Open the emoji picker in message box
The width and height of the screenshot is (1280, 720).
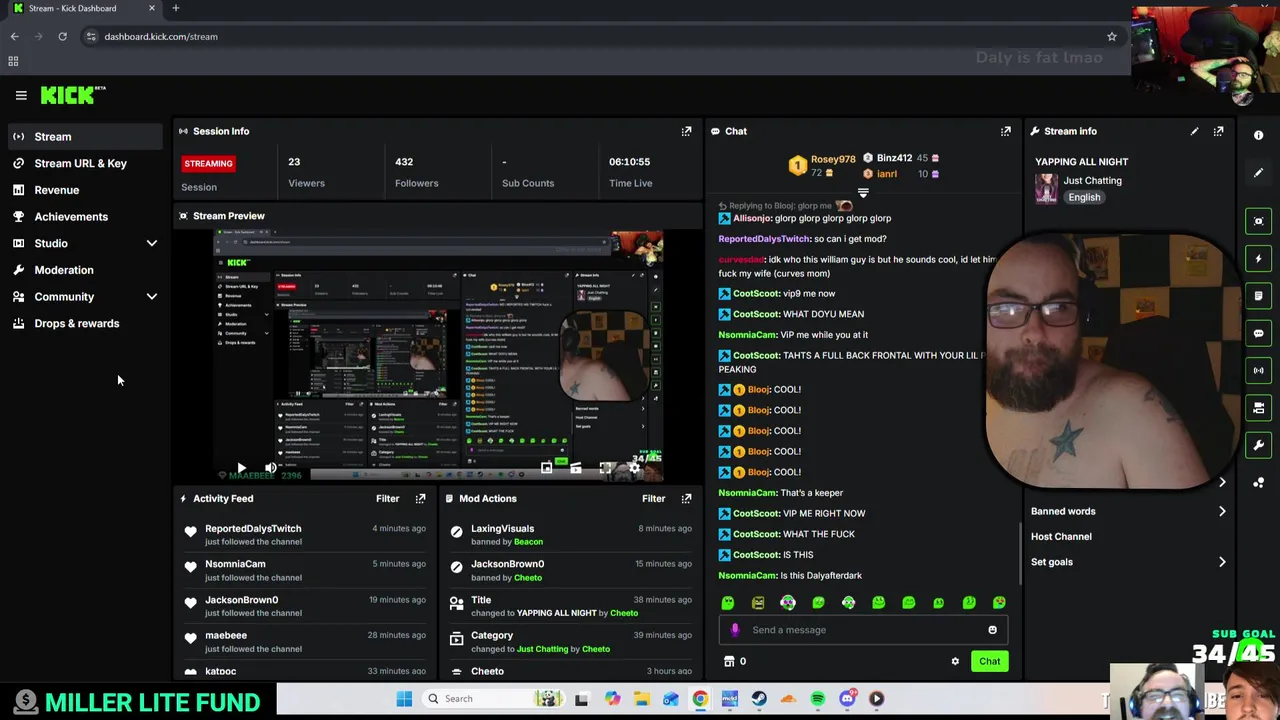992,630
